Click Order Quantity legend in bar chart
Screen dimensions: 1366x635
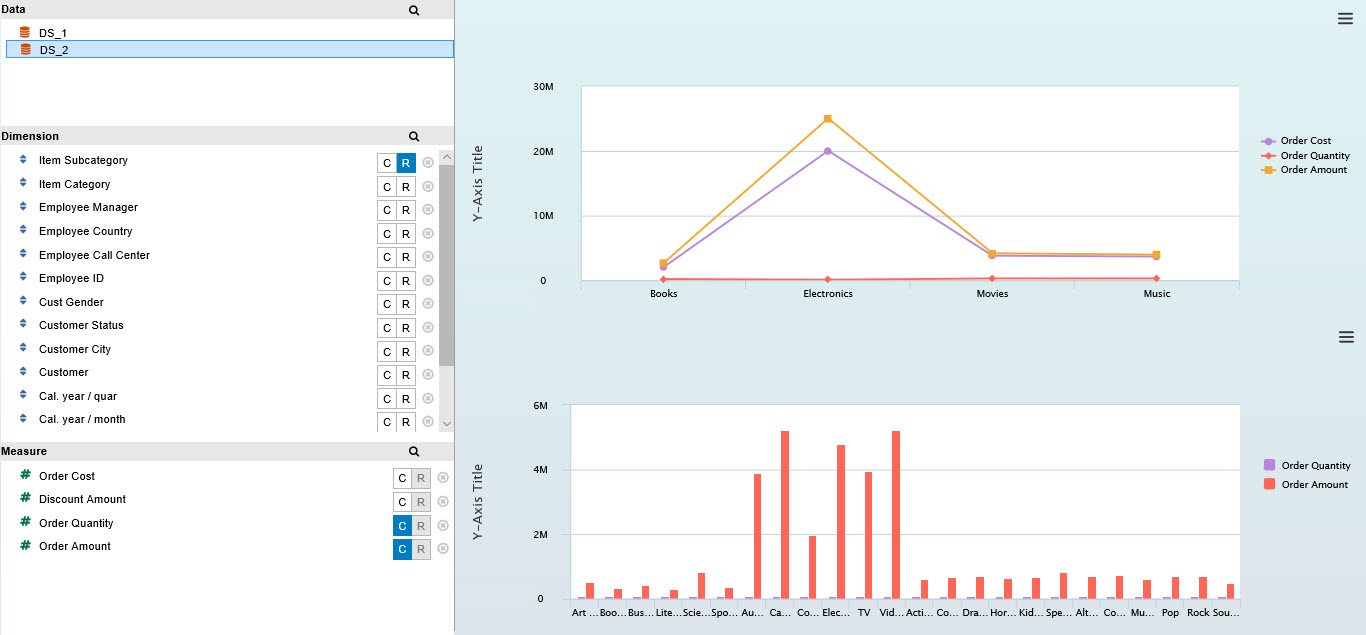(x=1314, y=465)
